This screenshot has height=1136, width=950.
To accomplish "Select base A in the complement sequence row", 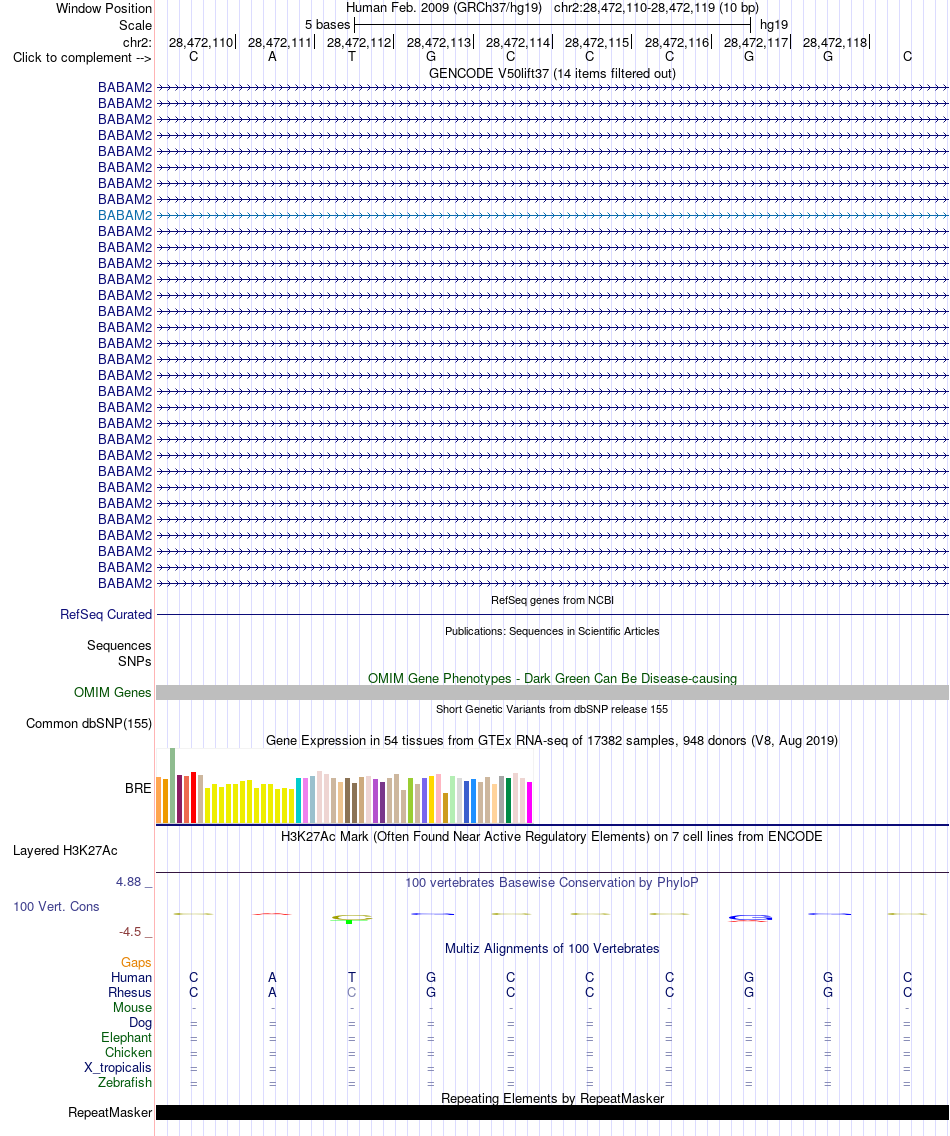I will [x=272, y=57].
